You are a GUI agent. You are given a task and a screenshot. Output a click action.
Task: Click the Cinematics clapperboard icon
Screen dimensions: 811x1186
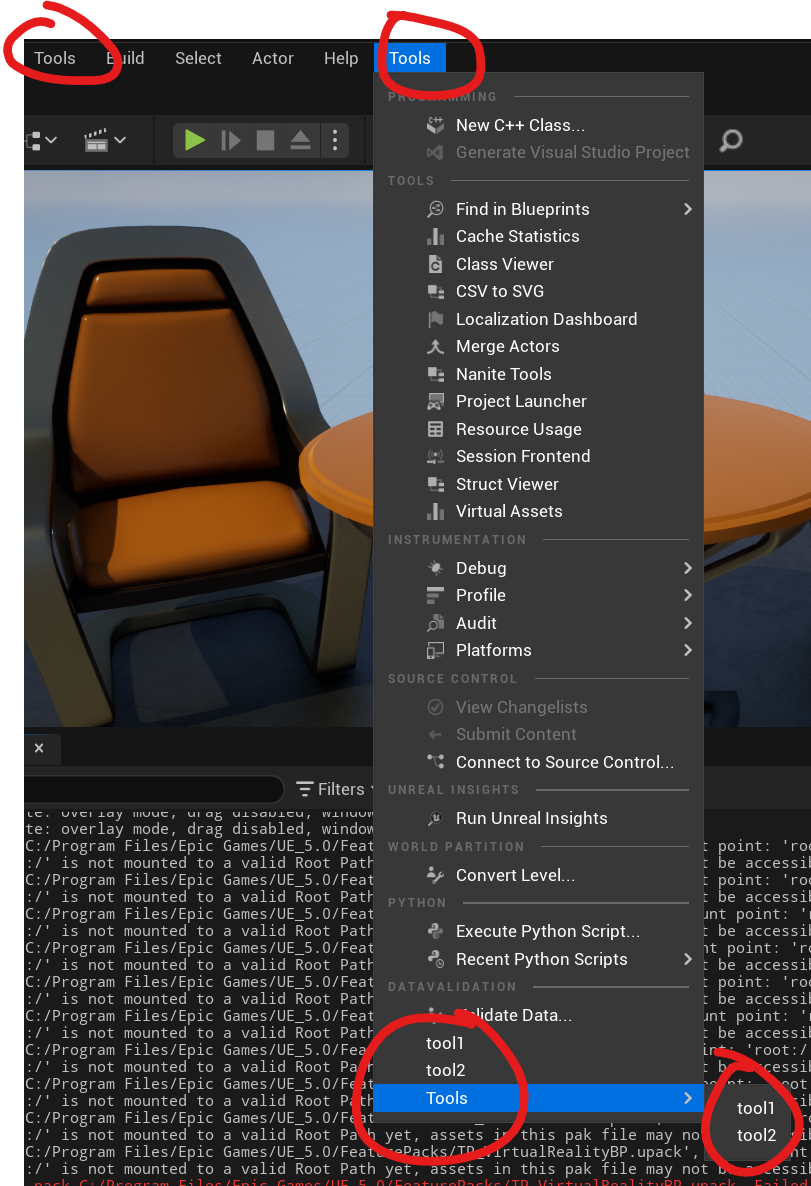(97, 140)
